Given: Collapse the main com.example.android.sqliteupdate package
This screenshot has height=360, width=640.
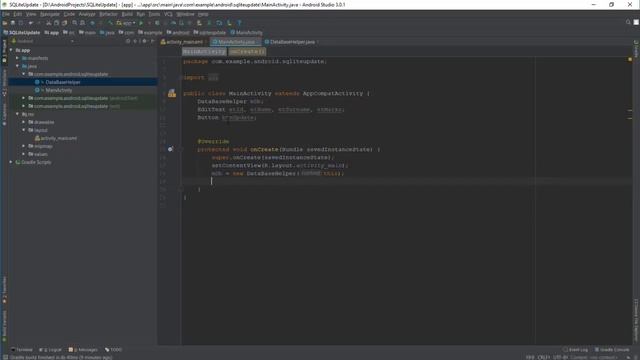Looking at the screenshot, I should [24, 74].
